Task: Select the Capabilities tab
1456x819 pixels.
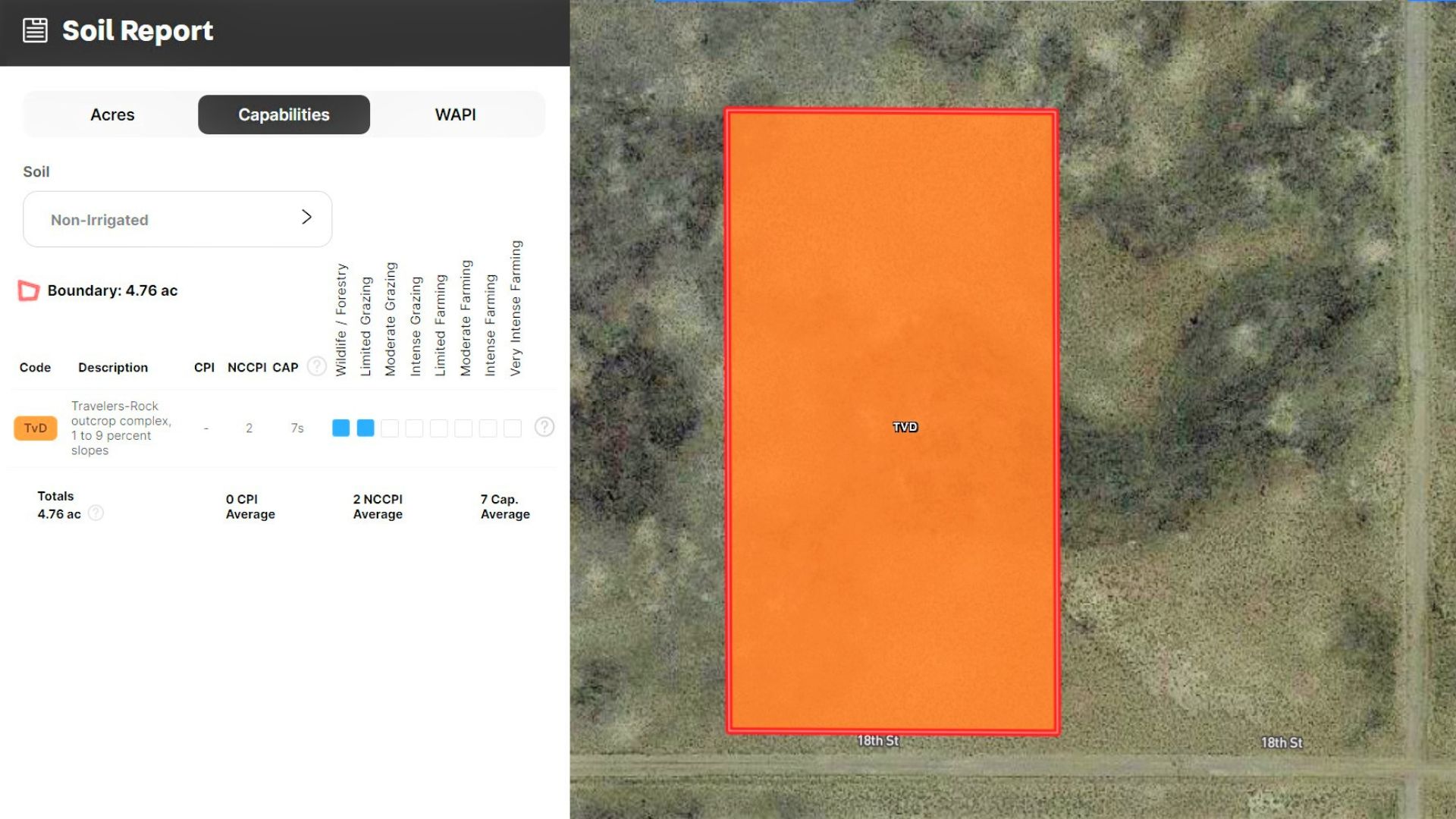Action: click(x=284, y=115)
